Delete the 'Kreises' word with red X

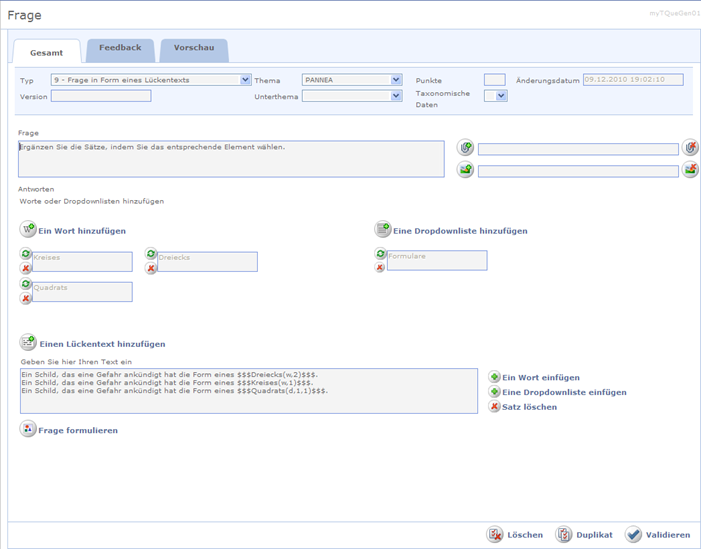click(26, 268)
